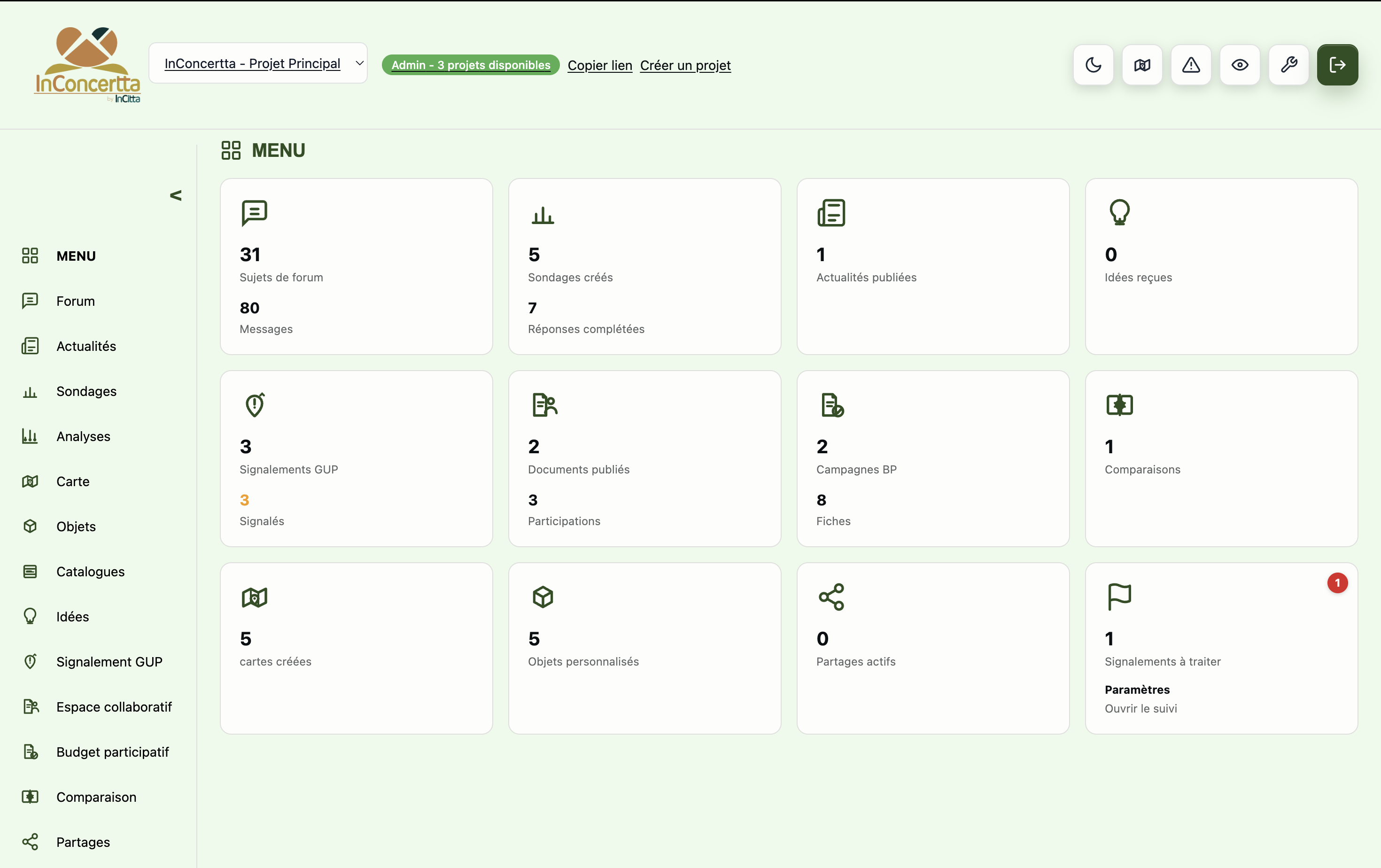Click the Actualités newspaper icon in sidebar

(x=30, y=346)
